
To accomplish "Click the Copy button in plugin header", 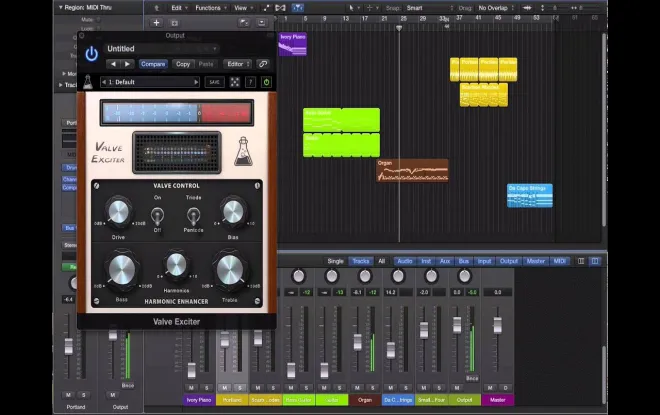I will (183, 64).
